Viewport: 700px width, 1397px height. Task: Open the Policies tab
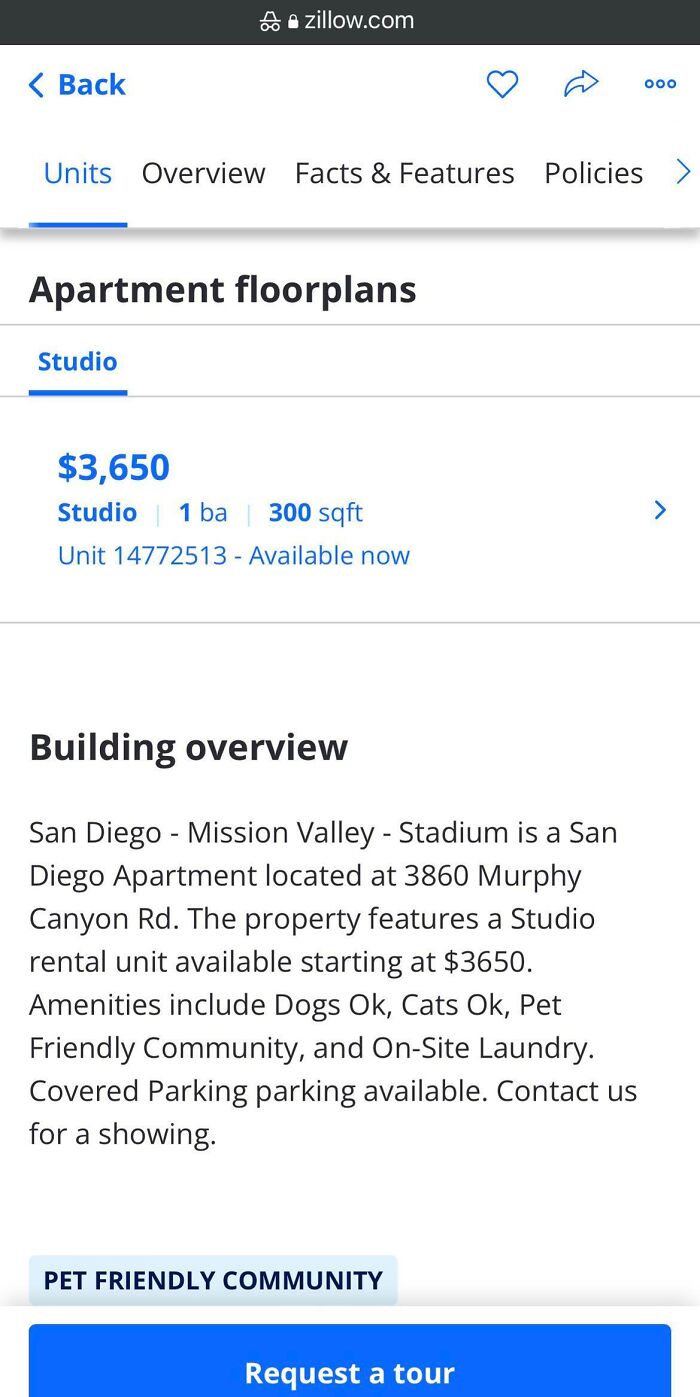click(593, 172)
